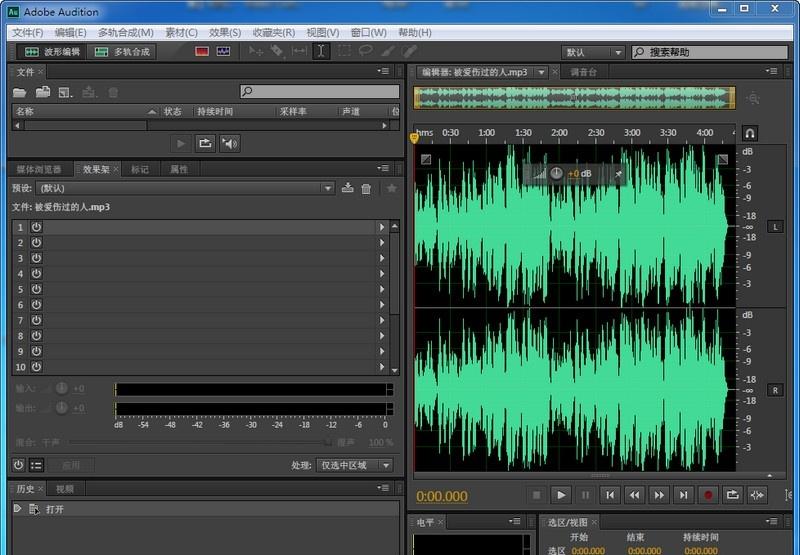800x555 pixels.
Task: Open the effect menu arrow for slot 4
Action: (382, 274)
